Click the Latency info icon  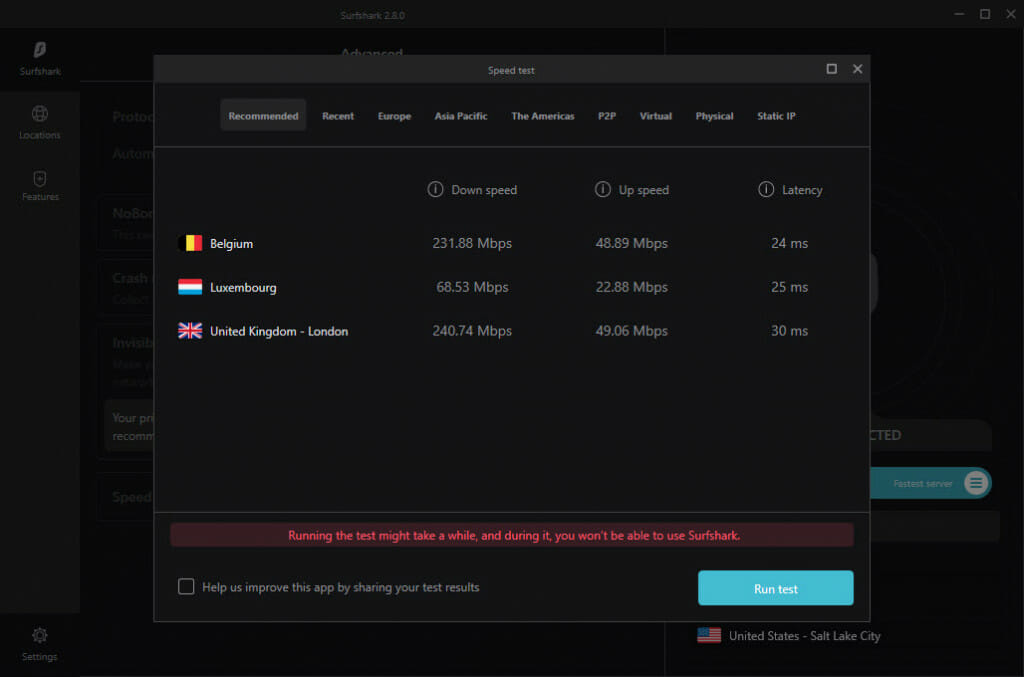pos(765,189)
